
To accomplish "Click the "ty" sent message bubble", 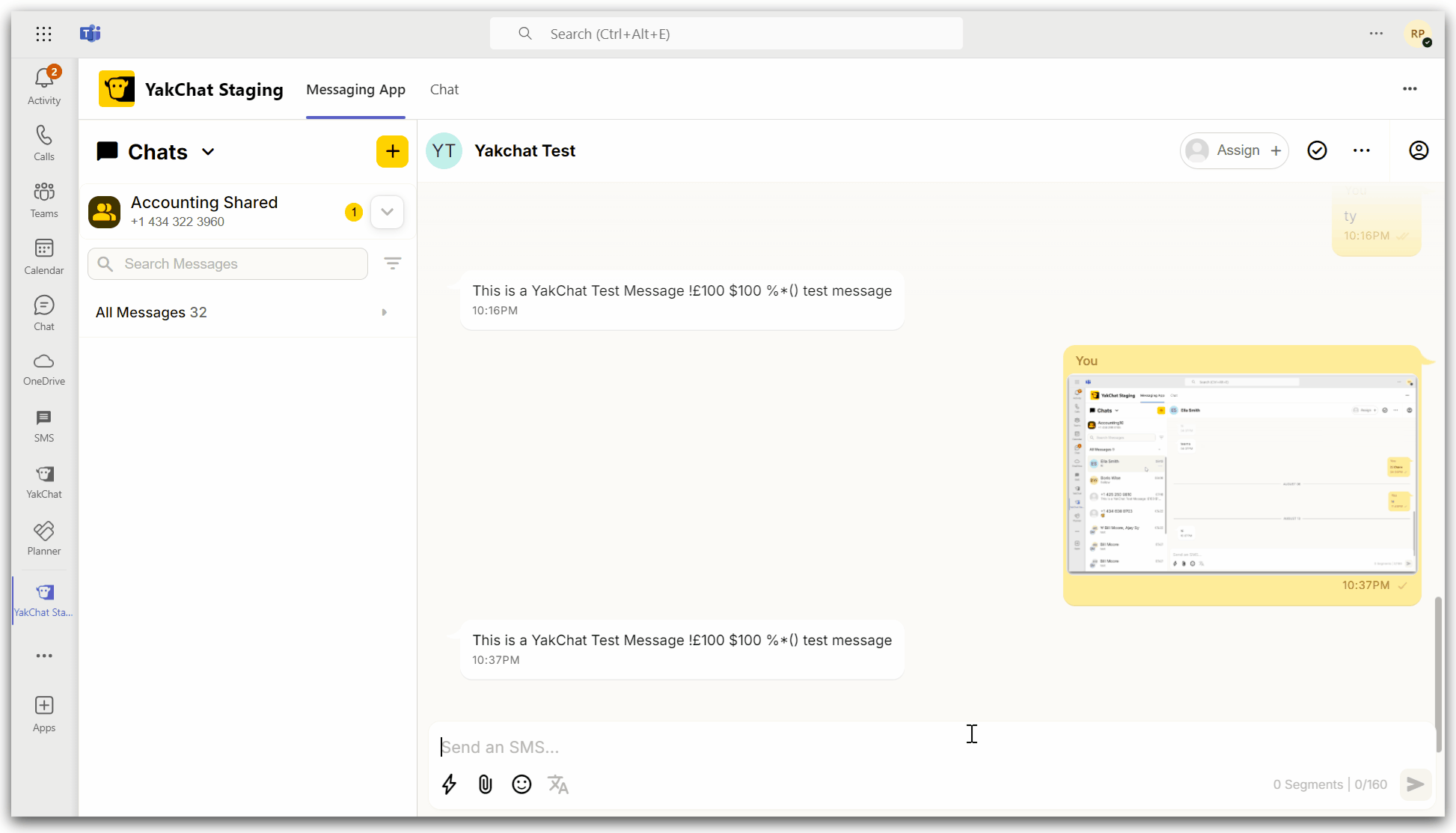I will [x=1376, y=223].
